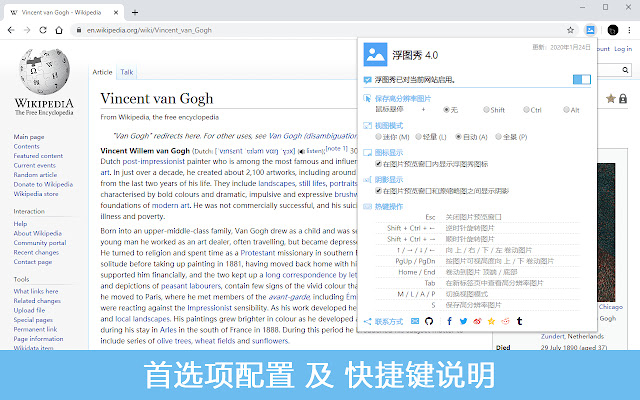Close the Vincent van Gogh browser tab
The width and height of the screenshot is (640, 400).
(x=116, y=12)
